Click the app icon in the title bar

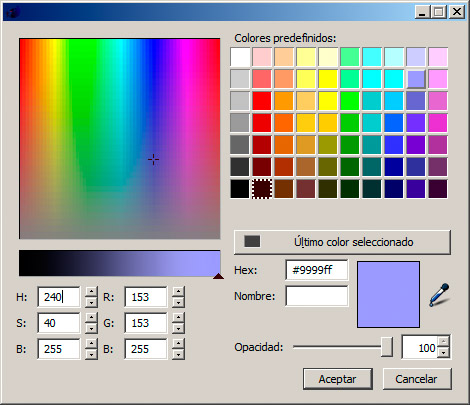[x=13, y=13]
